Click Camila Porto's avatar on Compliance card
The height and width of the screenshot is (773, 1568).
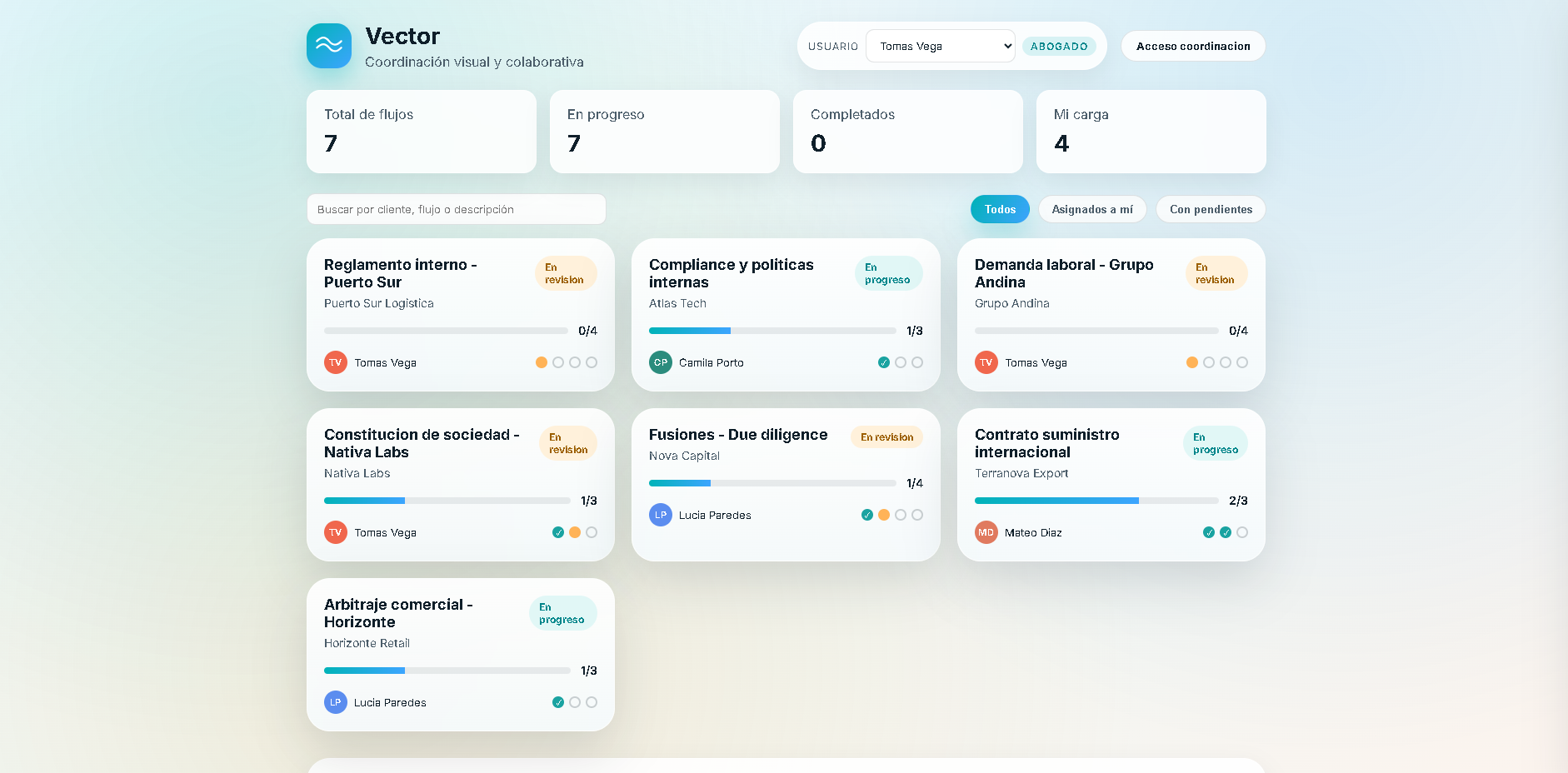pos(660,362)
